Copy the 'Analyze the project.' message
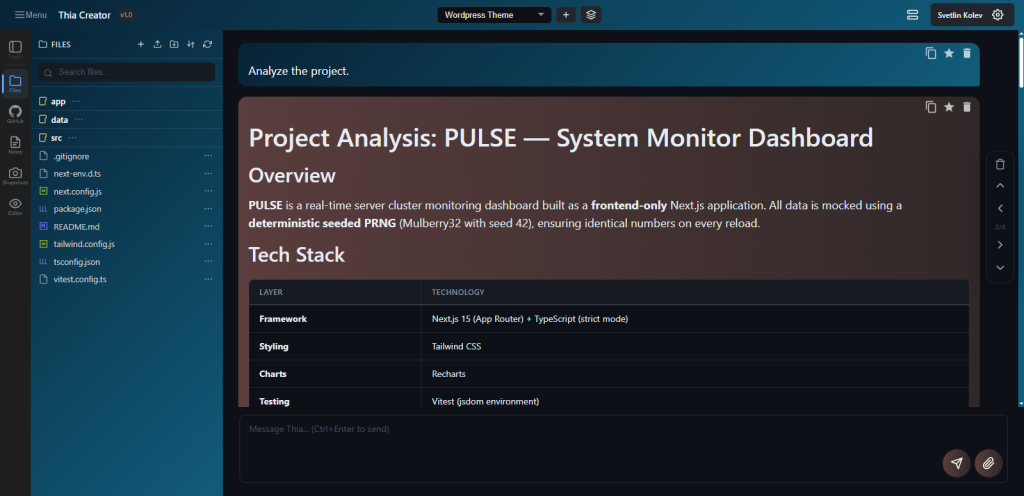The width and height of the screenshot is (1024, 496). tap(931, 54)
